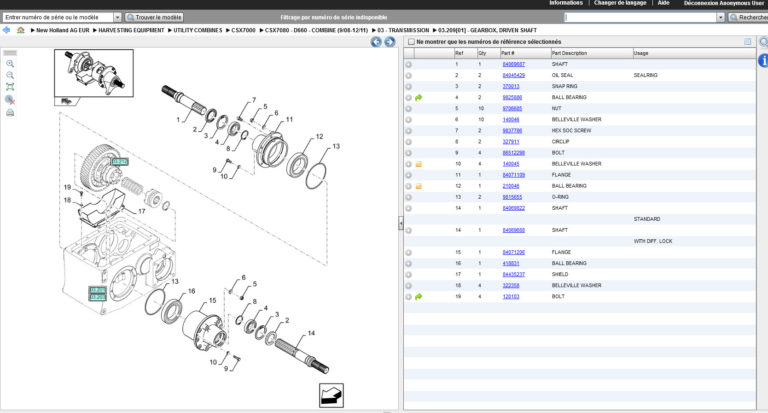Click the cyan reference tag on gearbox housing
Screen dimensions: 768x413
pos(97,293)
